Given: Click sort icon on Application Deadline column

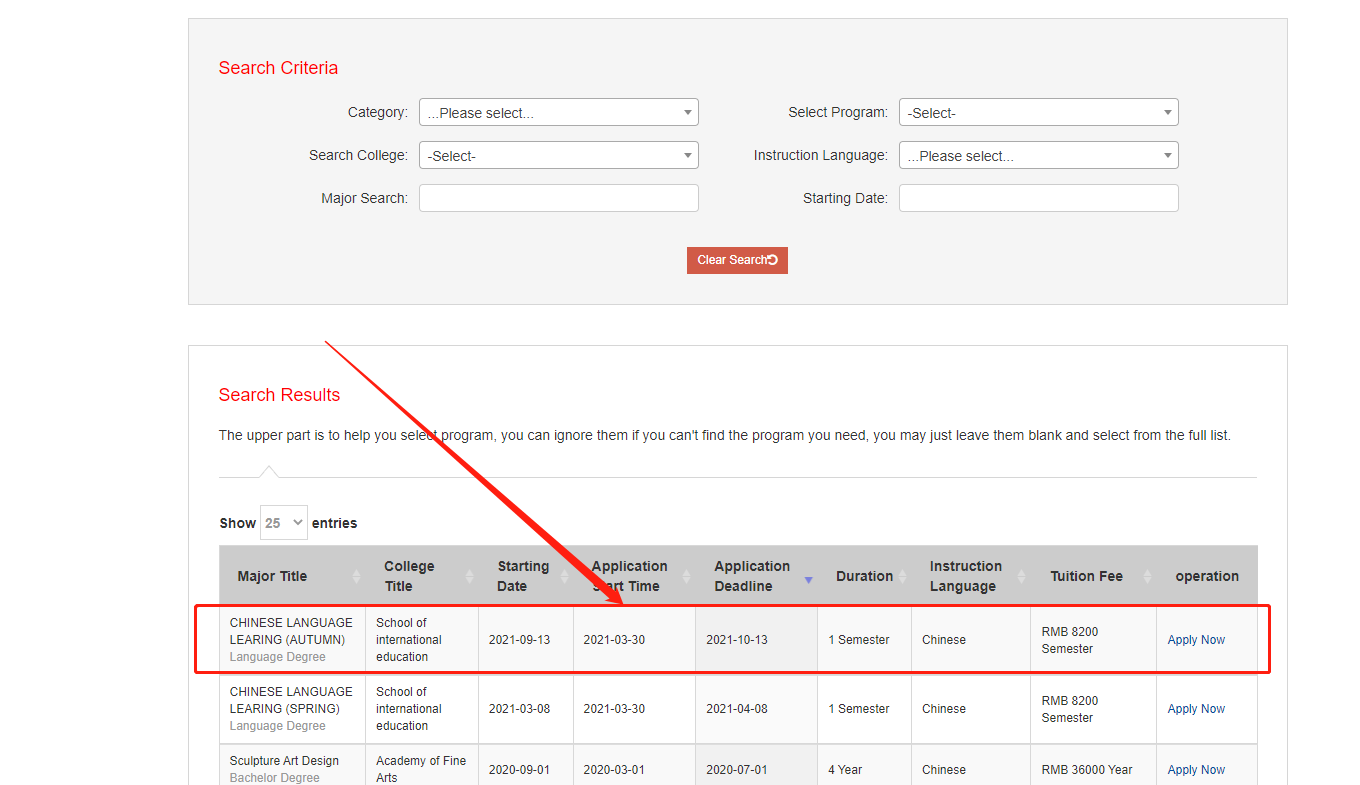Looking at the screenshot, I should [808, 580].
